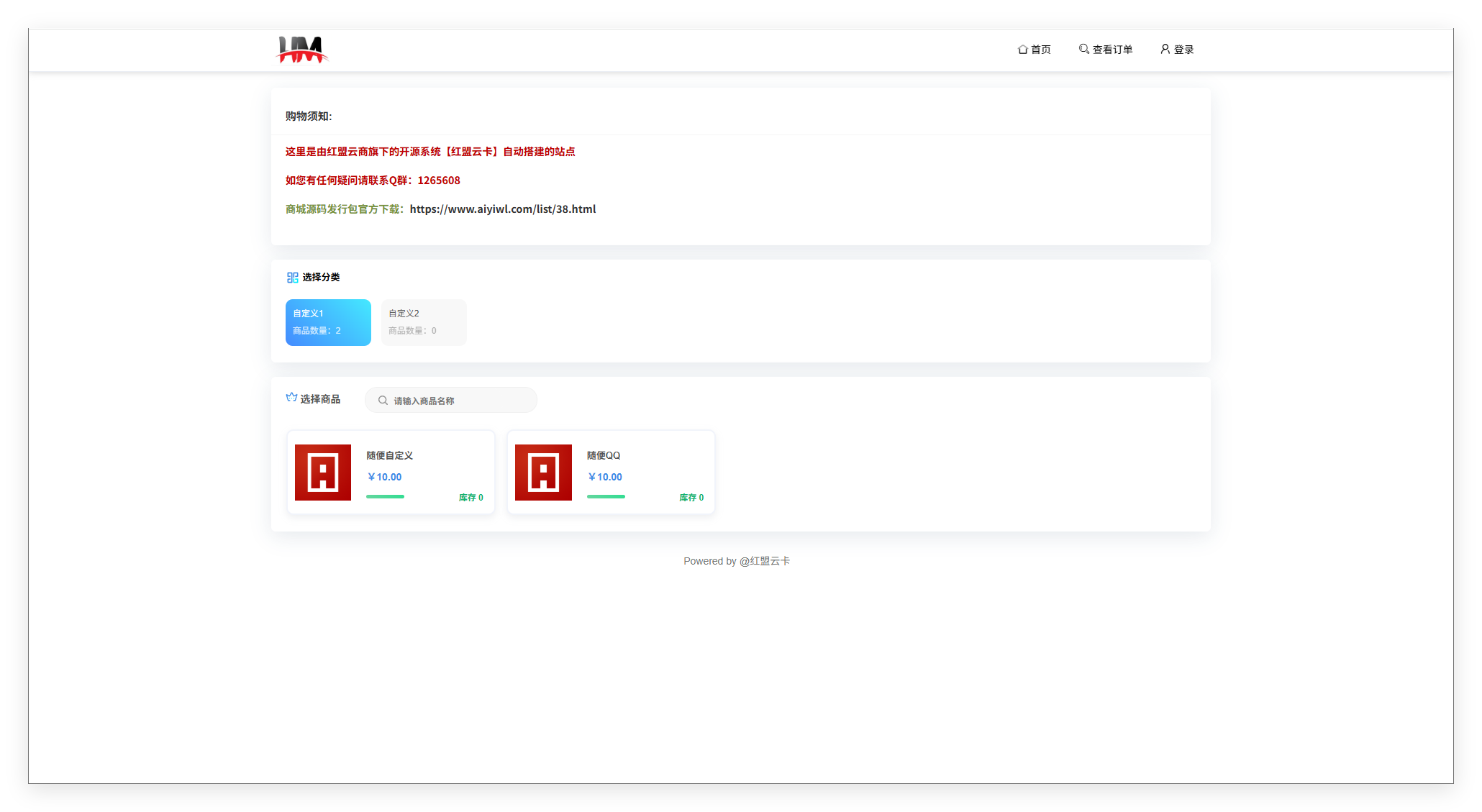Click the red thumbnail for 随便QQ

[x=543, y=473]
